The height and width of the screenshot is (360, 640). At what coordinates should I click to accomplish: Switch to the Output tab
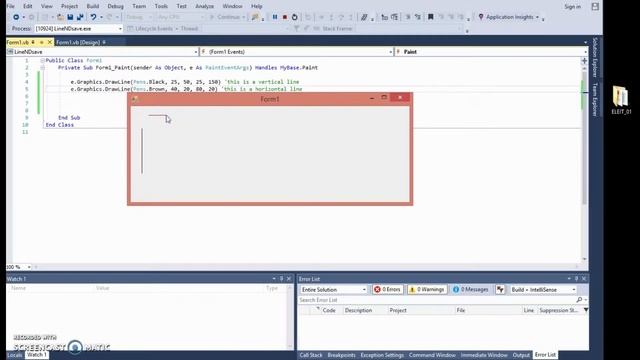pos(521,355)
